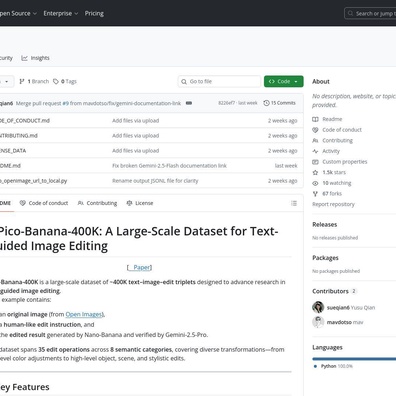The width and height of the screenshot is (396, 396).
Task: Click the scale icon on License tab
Action: tap(129, 203)
